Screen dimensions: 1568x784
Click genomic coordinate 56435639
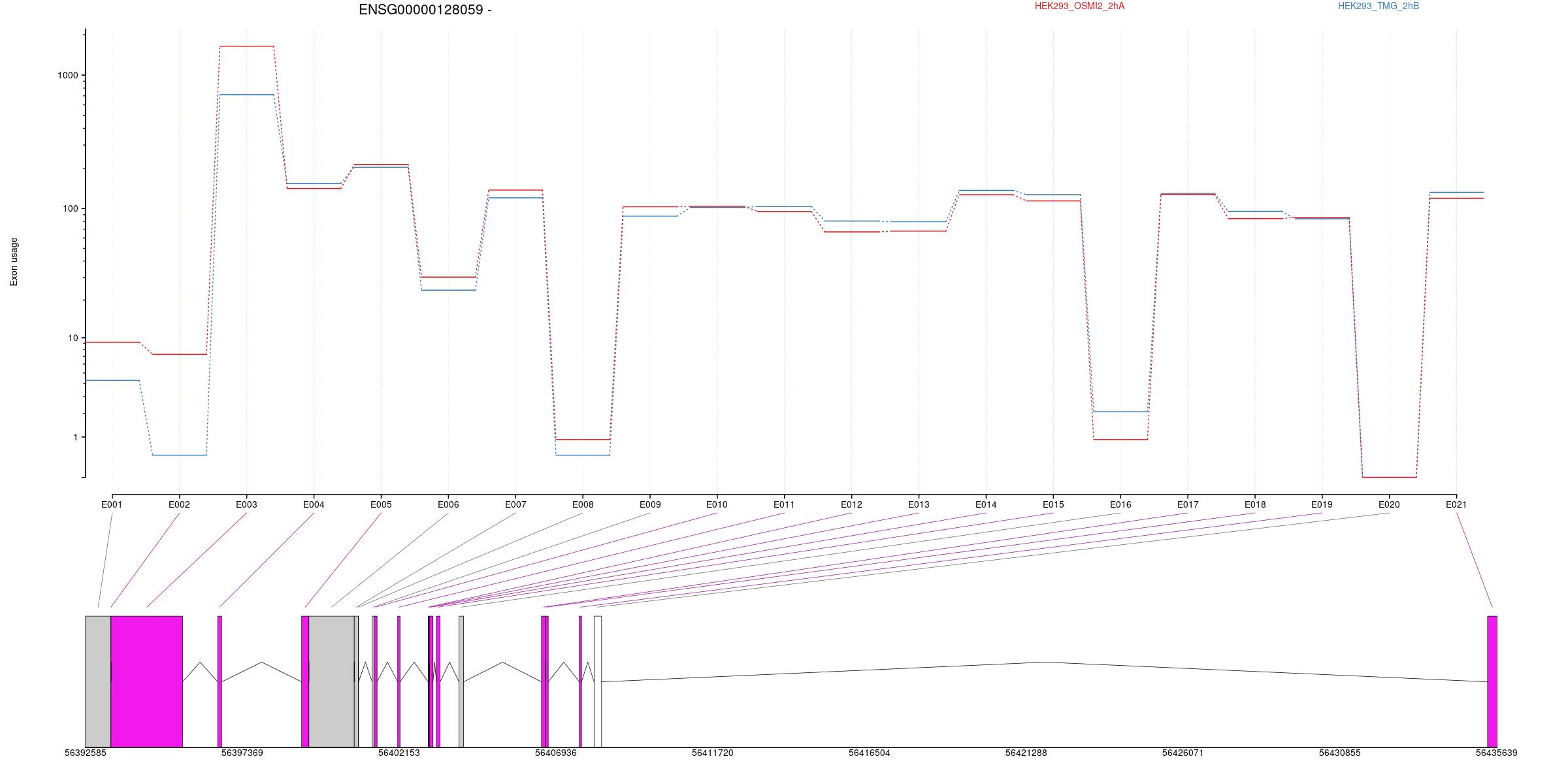1497,753
